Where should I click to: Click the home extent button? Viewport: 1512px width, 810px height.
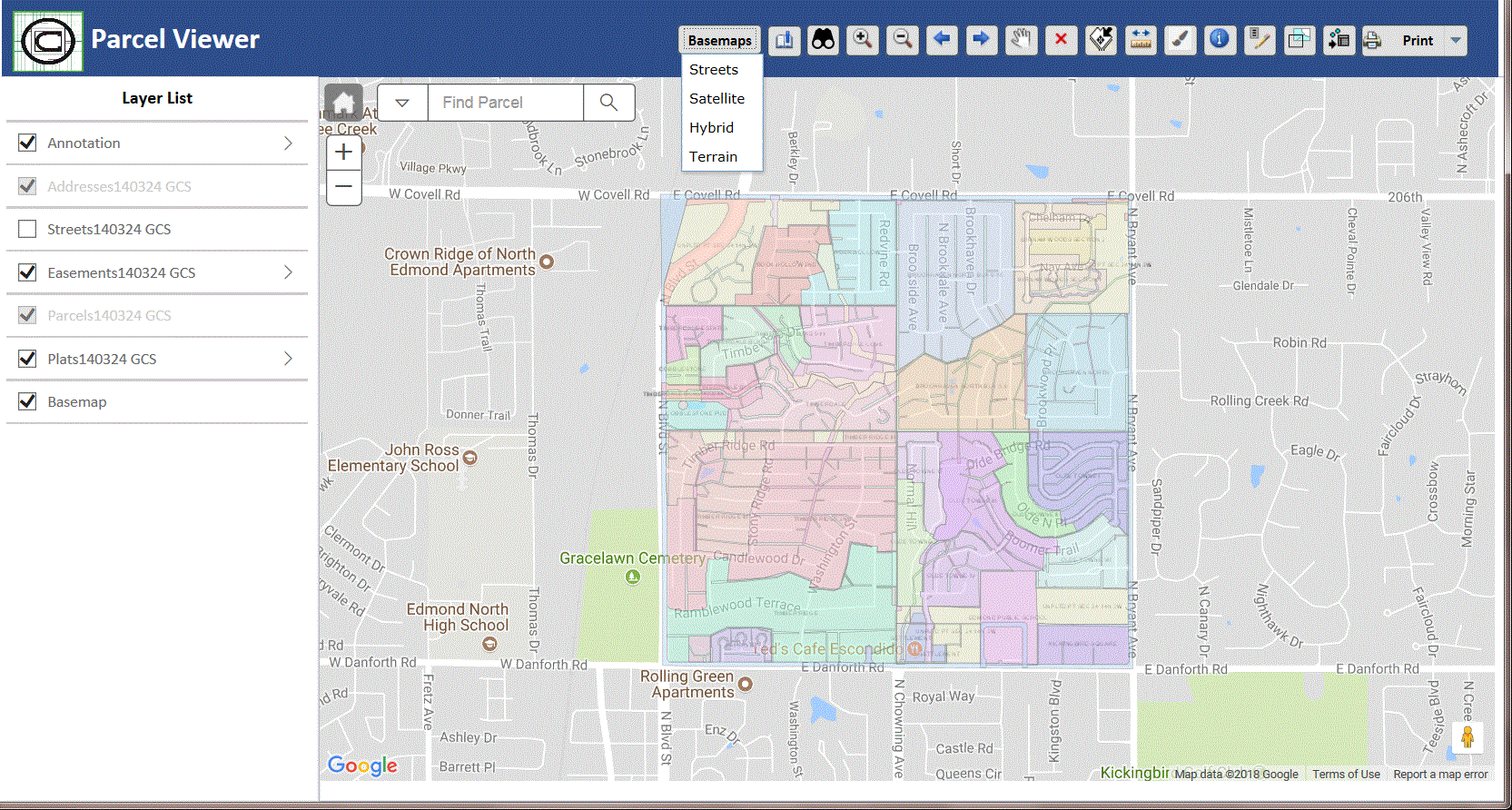[x=343, y=103]
